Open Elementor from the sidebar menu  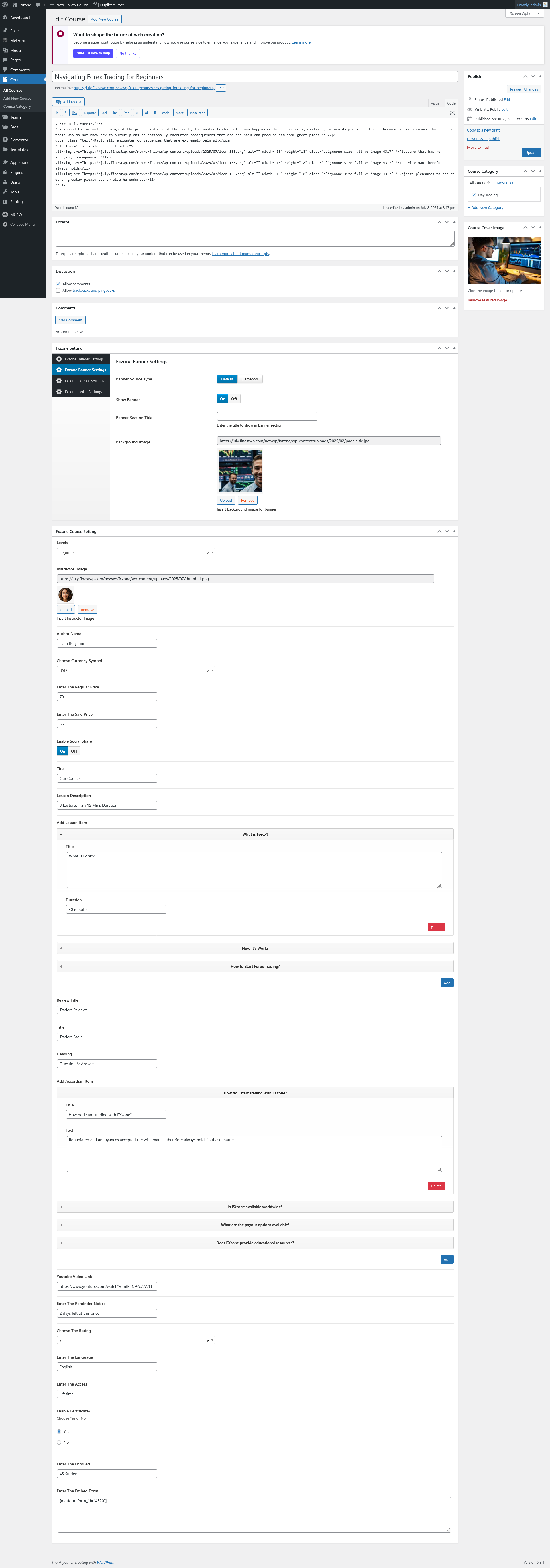tap(19, 140)
